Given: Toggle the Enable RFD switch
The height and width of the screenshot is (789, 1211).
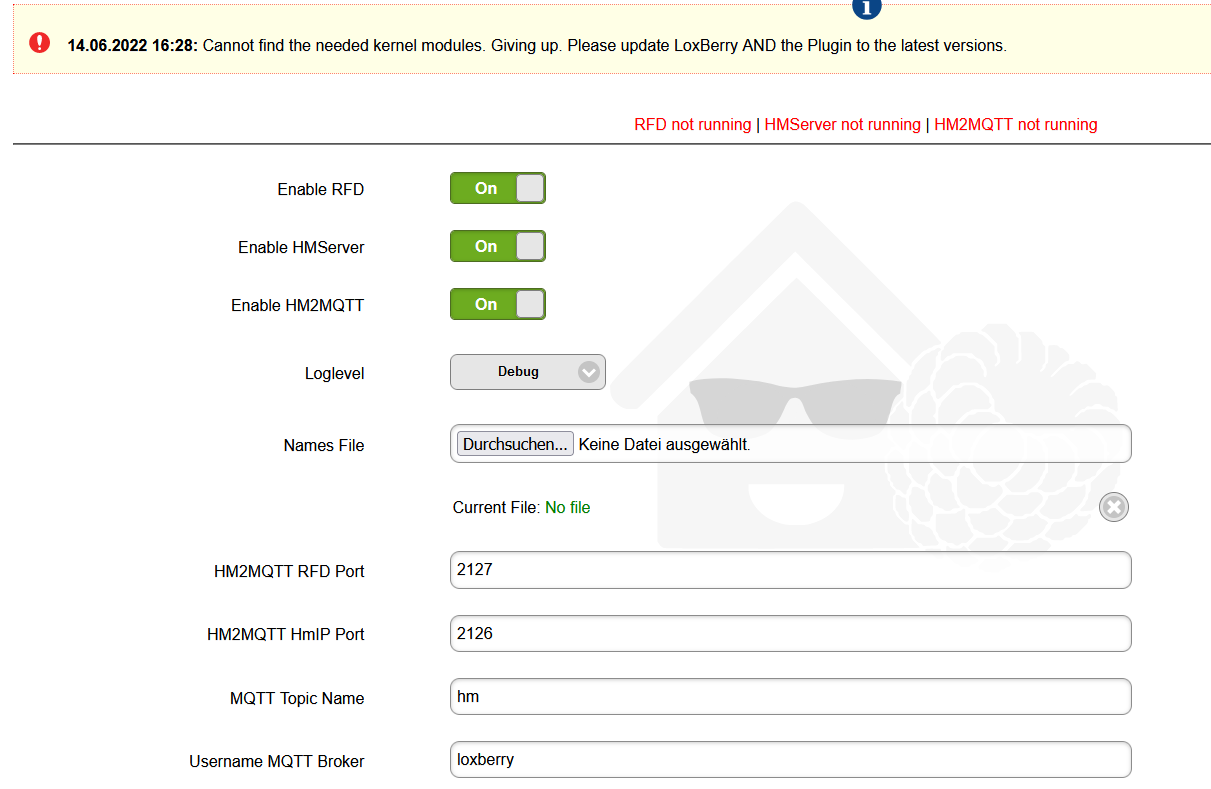Looking at the screenshot, I should pyautogui.click(x=498, y=188).
